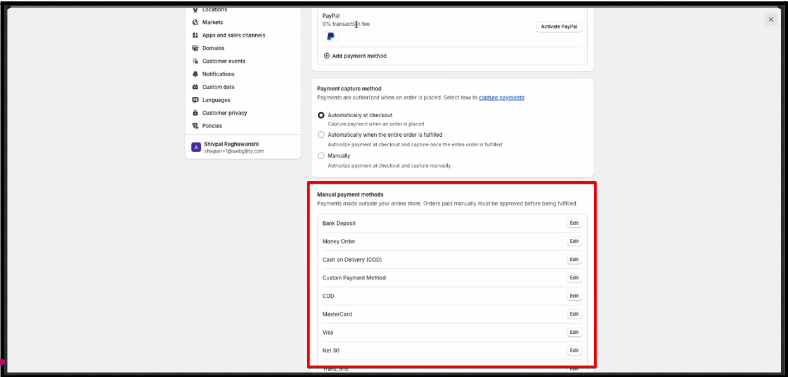The width and height of the screenshot is (788, 377).
Task: Click the Languages icon
Action: (195, 100)
